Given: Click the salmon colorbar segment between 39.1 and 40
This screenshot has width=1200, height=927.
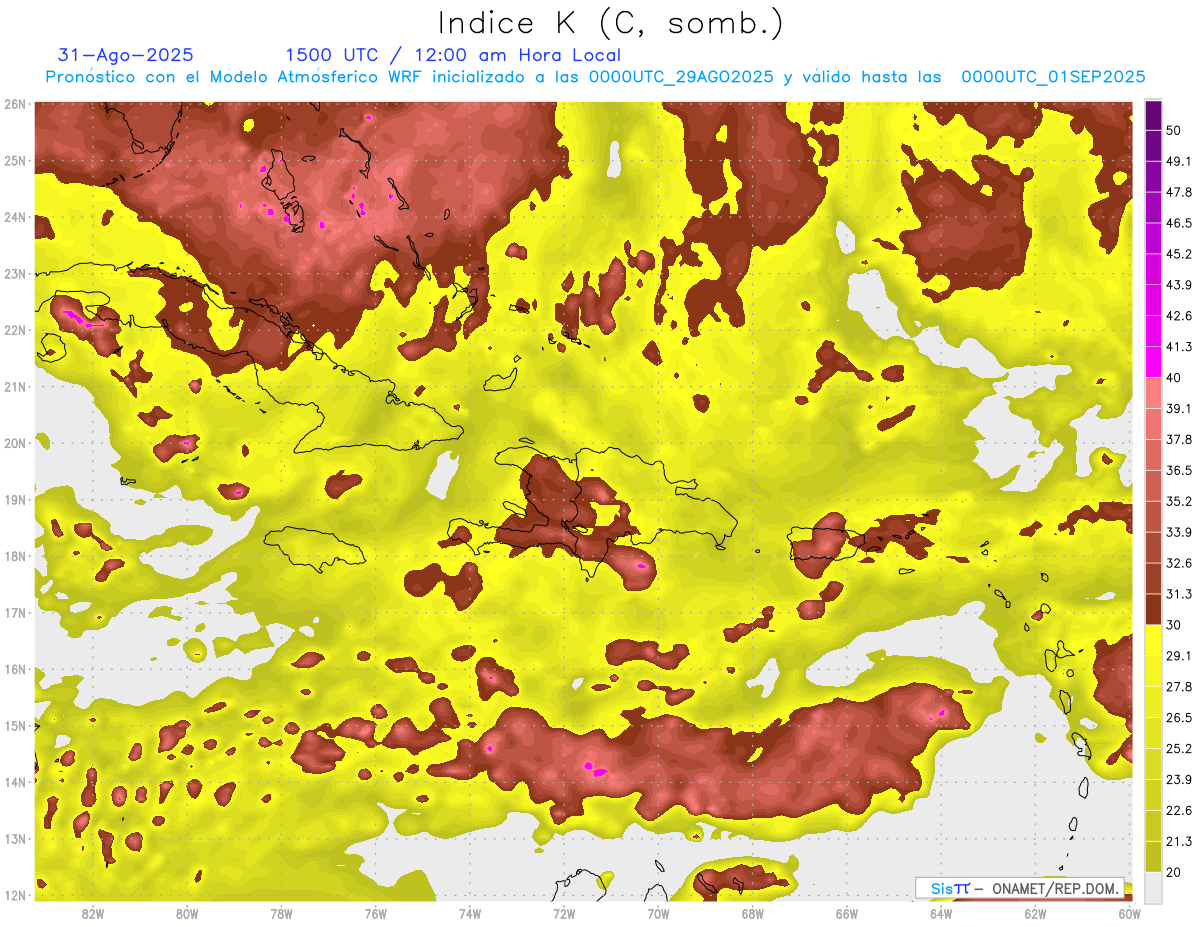Looking at the screenshot, I should coord(1154,392).
